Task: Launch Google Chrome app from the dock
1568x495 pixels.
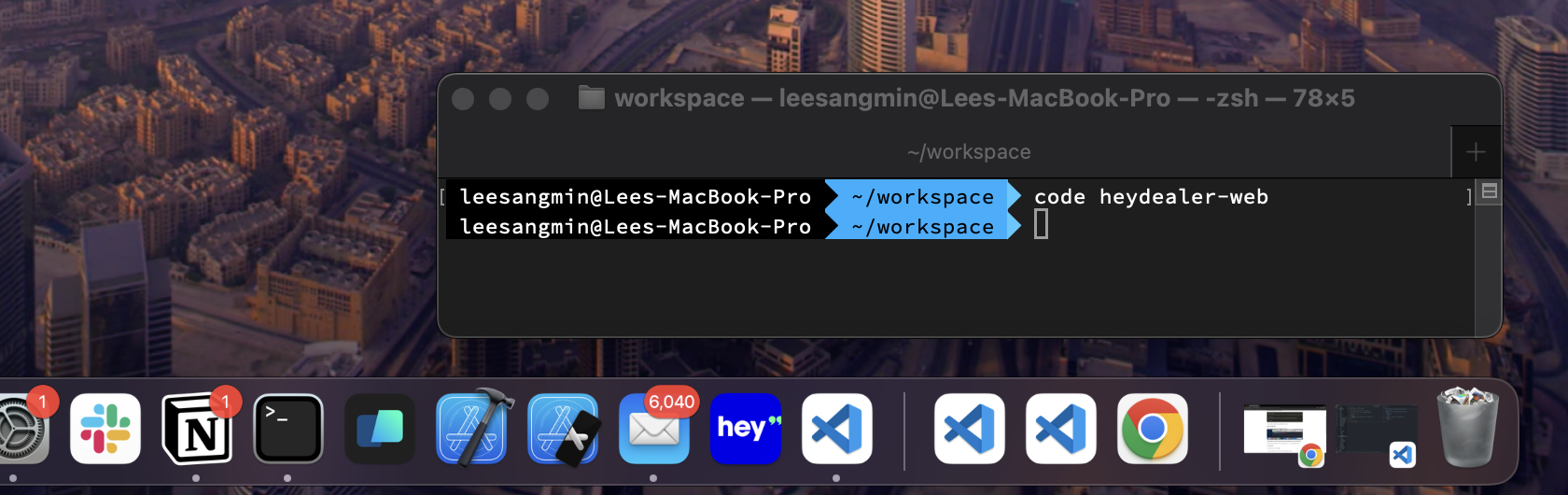Action: click(1152, 430)
